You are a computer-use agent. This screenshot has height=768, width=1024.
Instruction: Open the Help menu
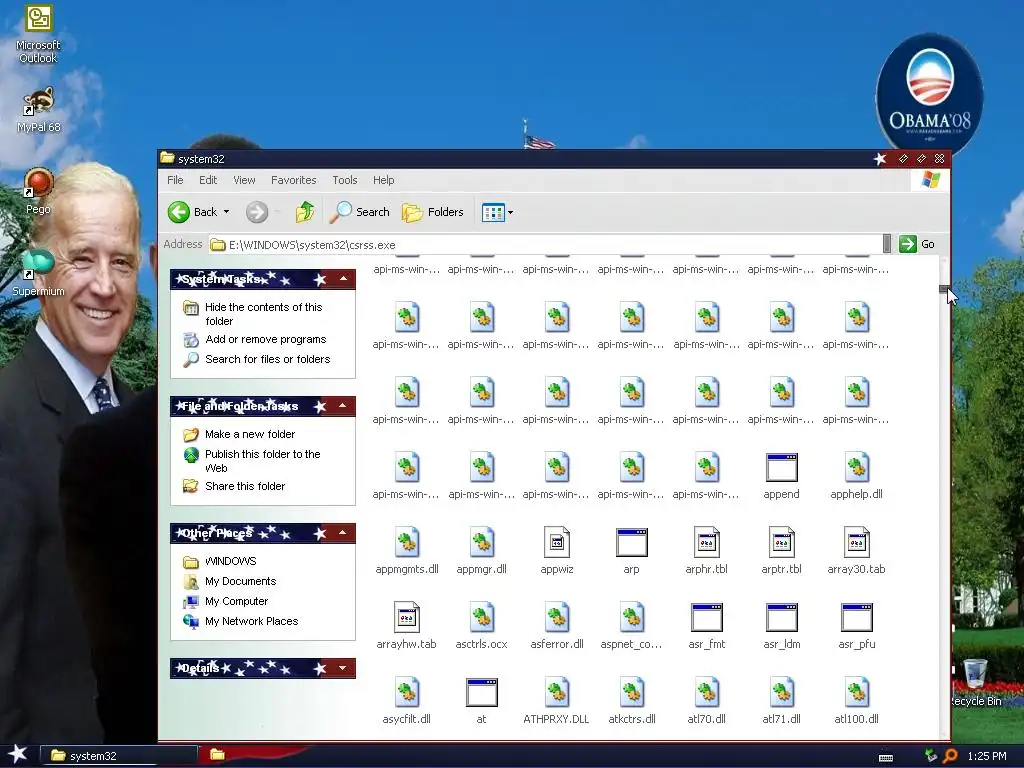(x=383, y=180)
